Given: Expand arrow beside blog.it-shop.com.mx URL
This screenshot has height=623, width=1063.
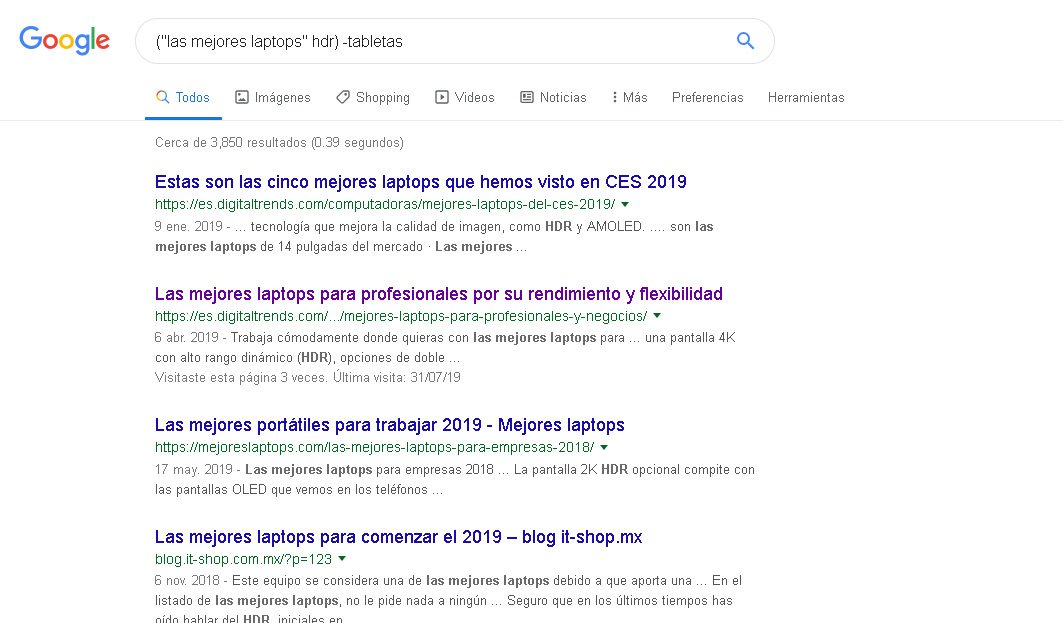Looking at the screenshot, I should click(342, 559).
